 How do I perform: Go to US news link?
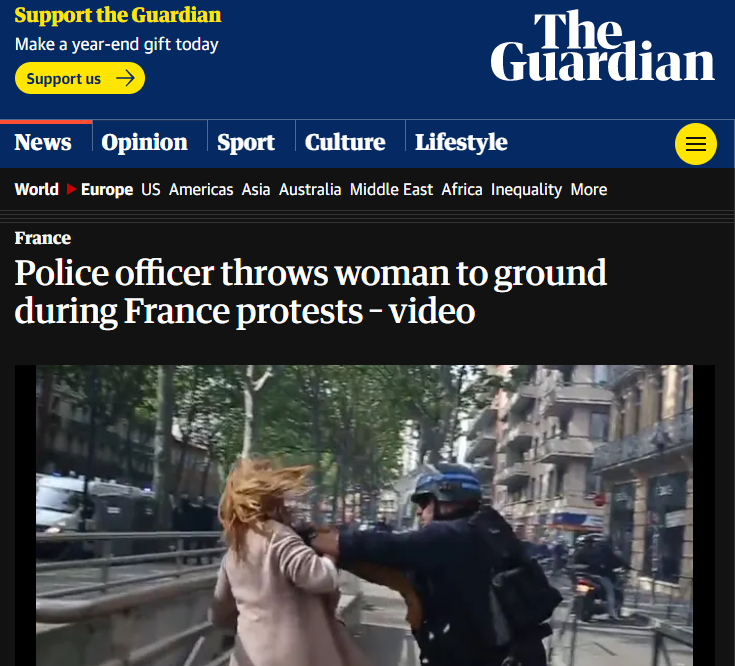point(151,189)
